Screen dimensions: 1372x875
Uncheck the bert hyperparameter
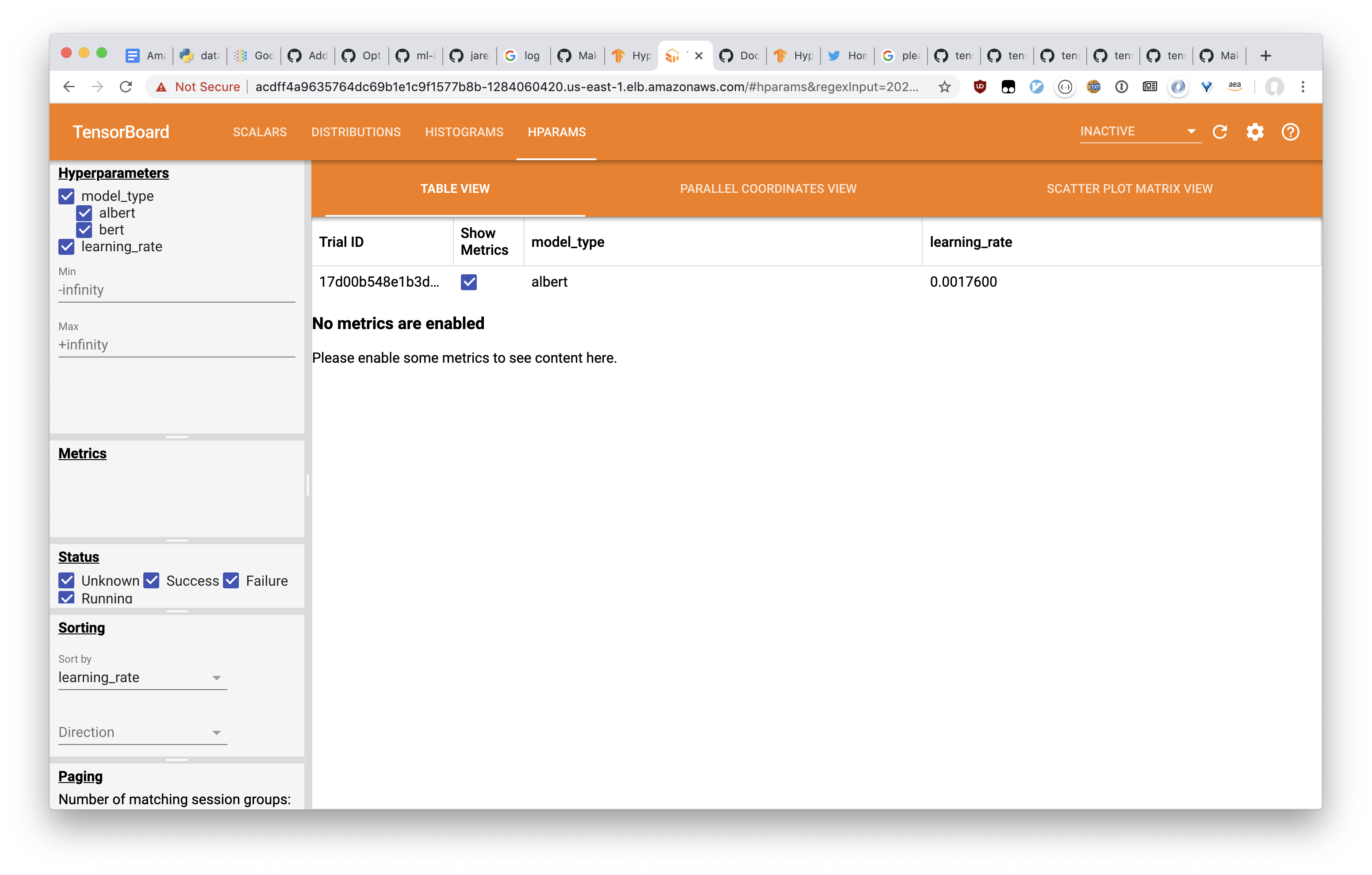point(84,230)
